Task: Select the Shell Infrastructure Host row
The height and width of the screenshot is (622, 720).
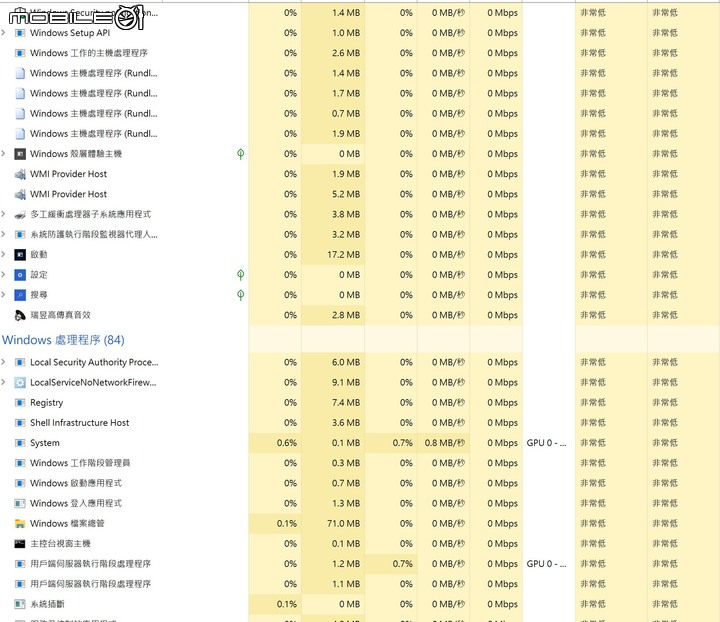Action: point(360,423)
